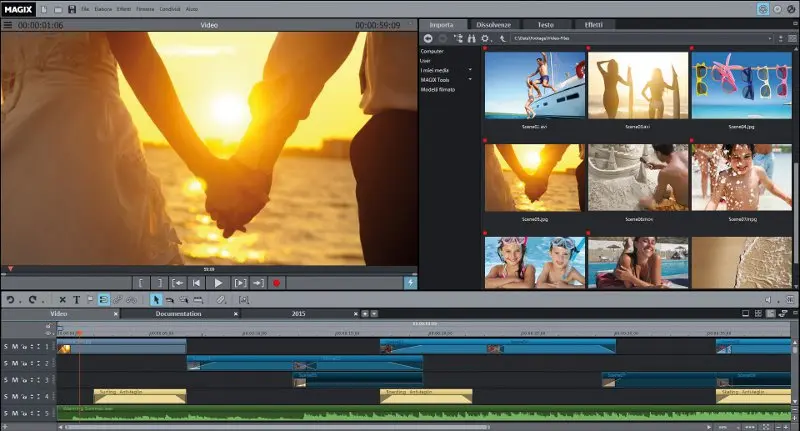Redo the last action
Viewport: 800px width, 431px height.
33,300
